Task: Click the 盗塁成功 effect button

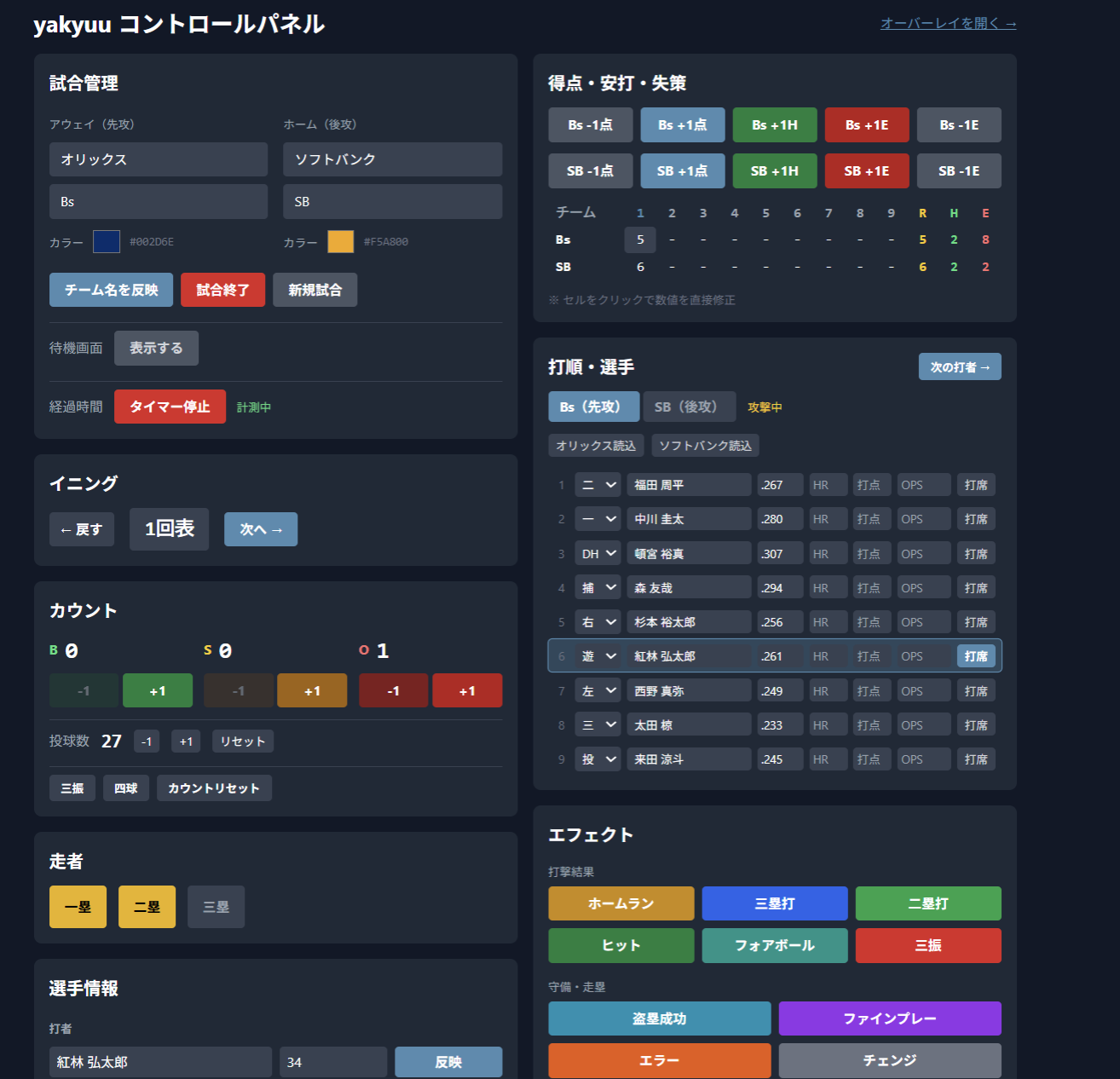Action: [659, 1018]
